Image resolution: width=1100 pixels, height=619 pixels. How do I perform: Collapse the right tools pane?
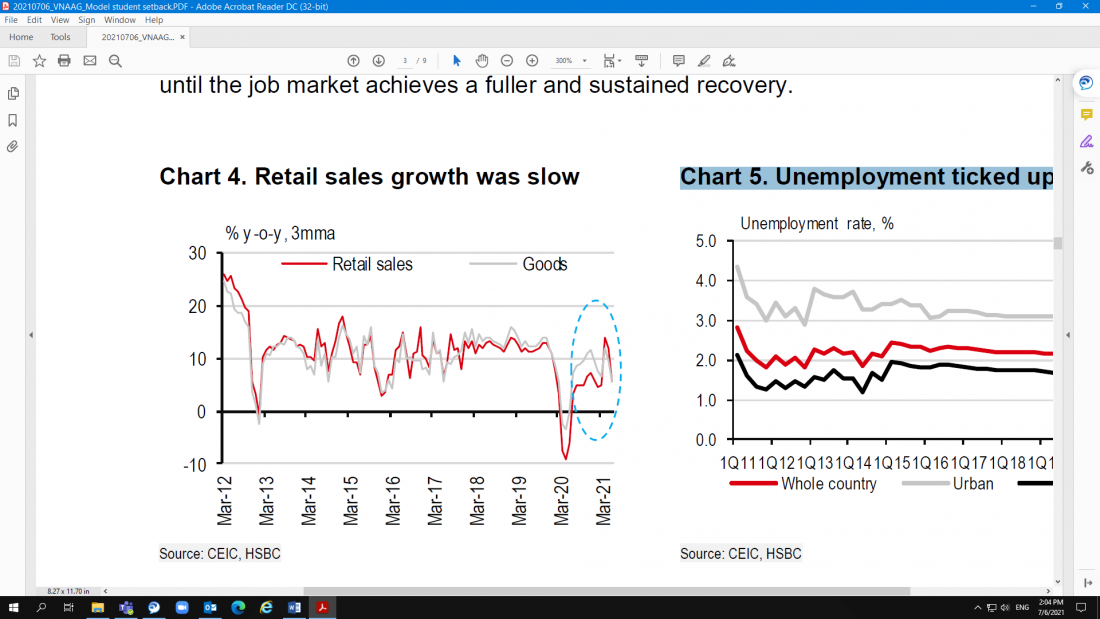pyautogui.click(x=1068, y=335)
